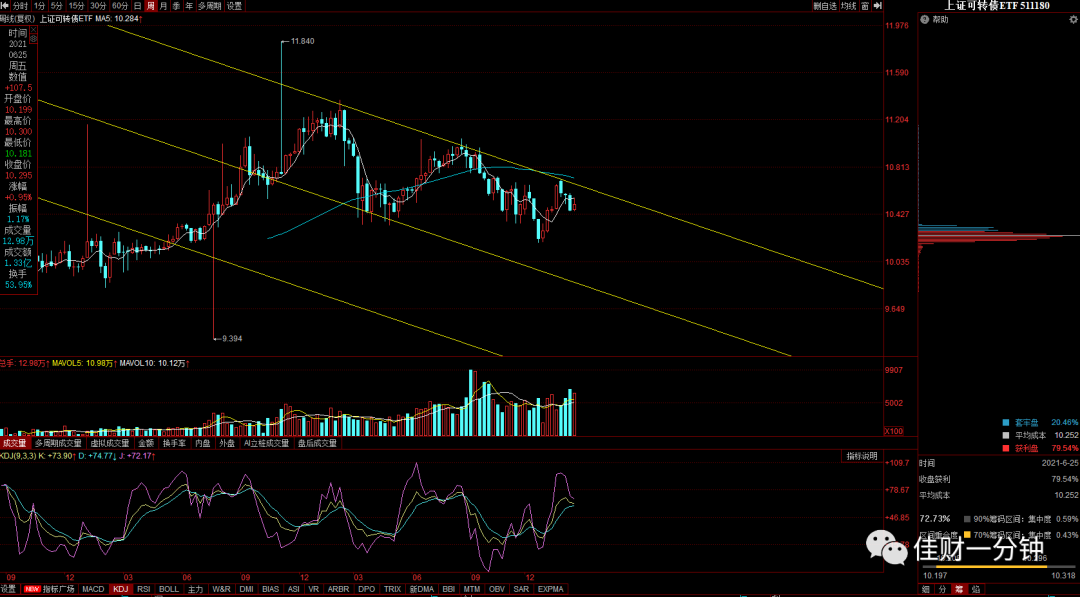Viewport: 1080px width, 597px height.
Task: Open the 多周期 multi-period view
Action: pos(209,6)
